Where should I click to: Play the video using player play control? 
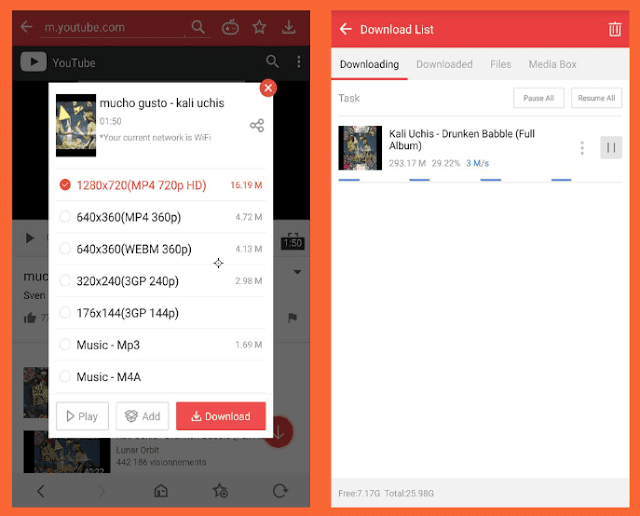tap(30, 238)
